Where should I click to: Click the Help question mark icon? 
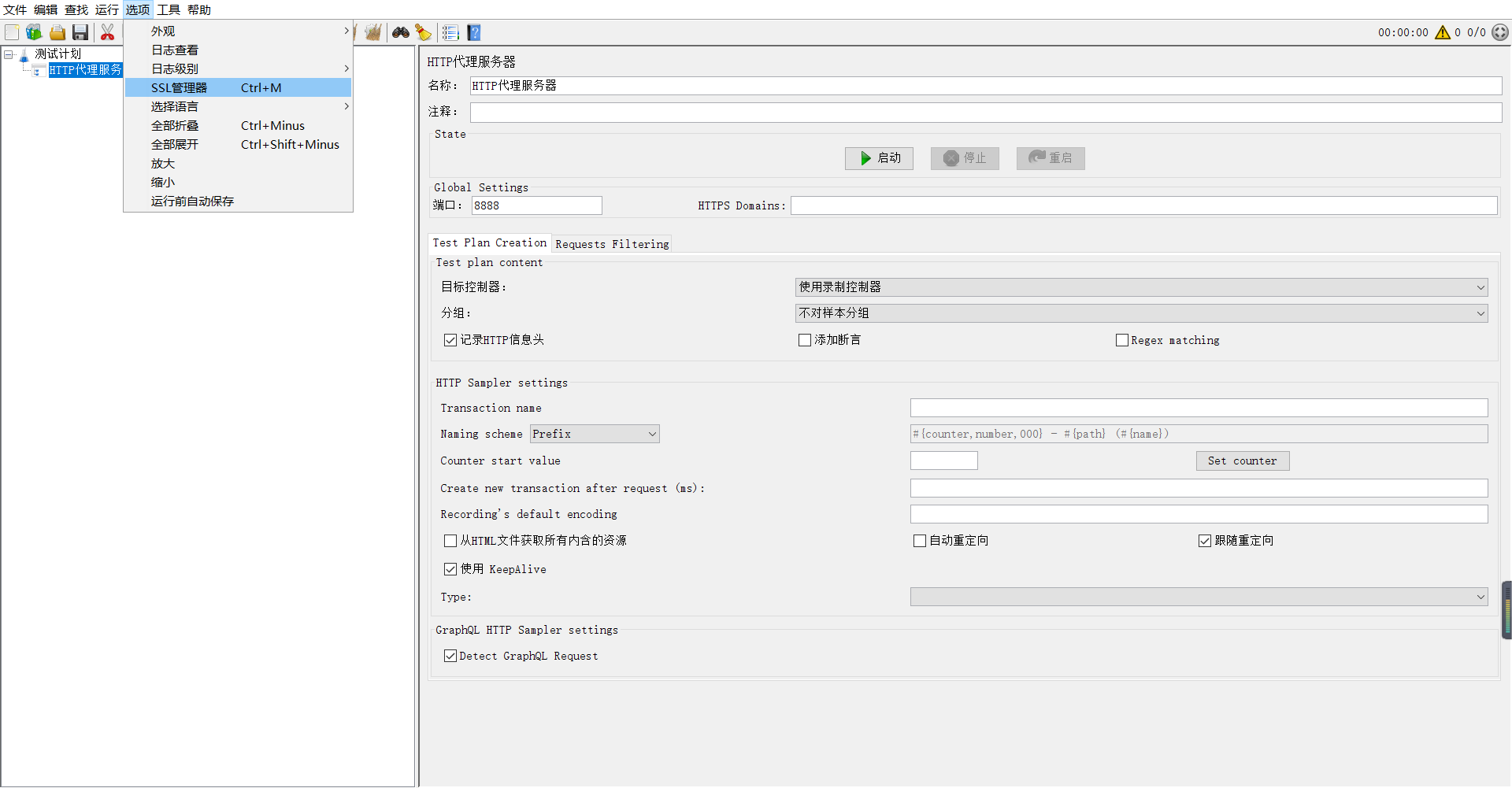tap(474, 32)
